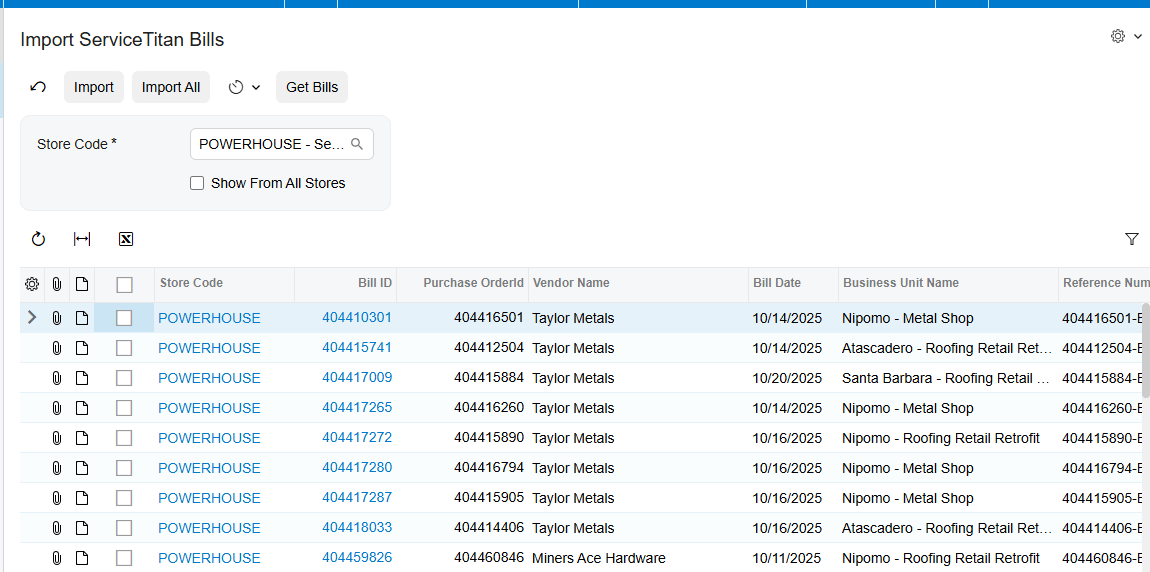The image size is (1150, 572).
Task: Open attachments for bill 404459826
Action: pos(56,558)
